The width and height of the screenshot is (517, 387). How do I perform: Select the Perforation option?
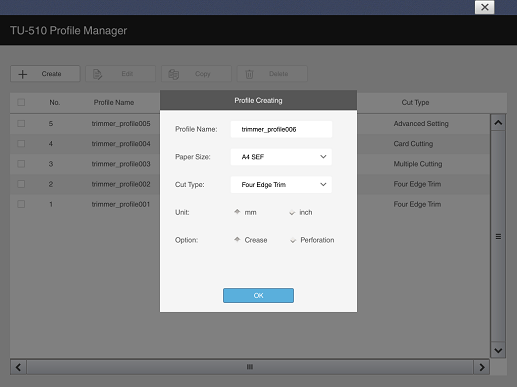(293, 240)
